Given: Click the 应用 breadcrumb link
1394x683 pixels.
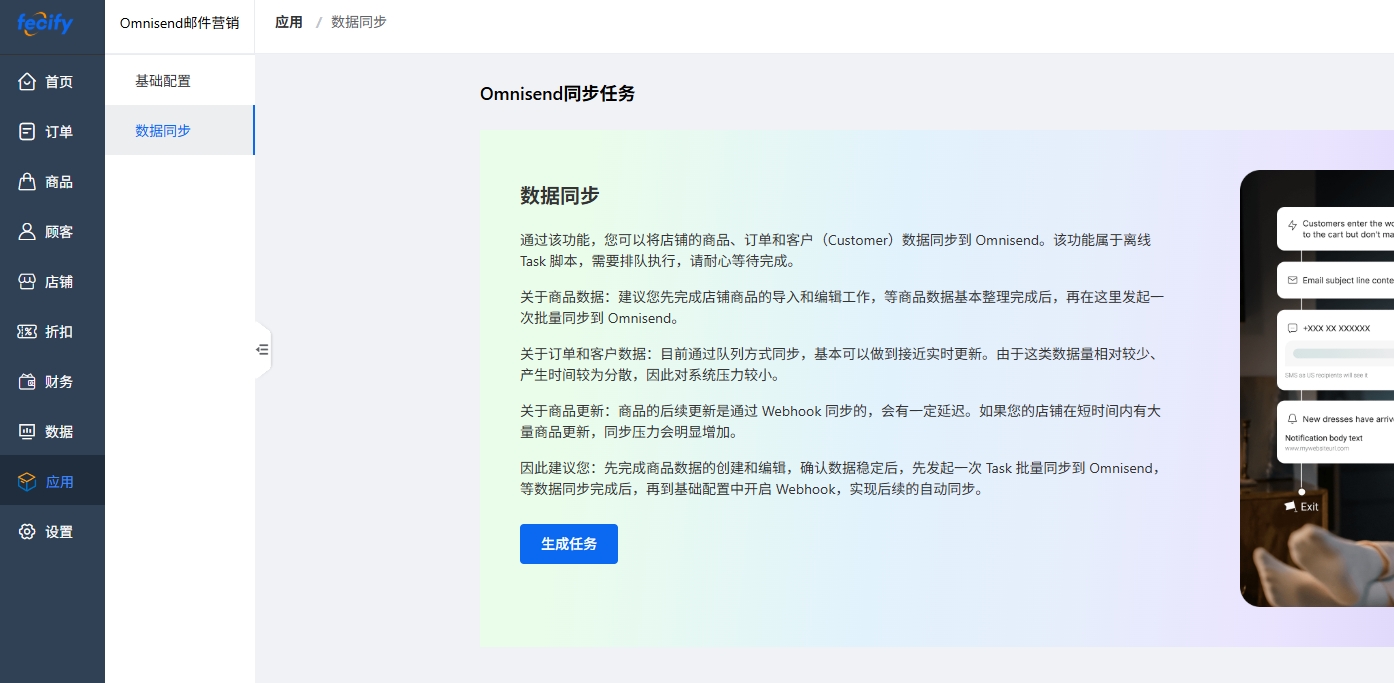Looking at the screenshot, I should [289, 22].
